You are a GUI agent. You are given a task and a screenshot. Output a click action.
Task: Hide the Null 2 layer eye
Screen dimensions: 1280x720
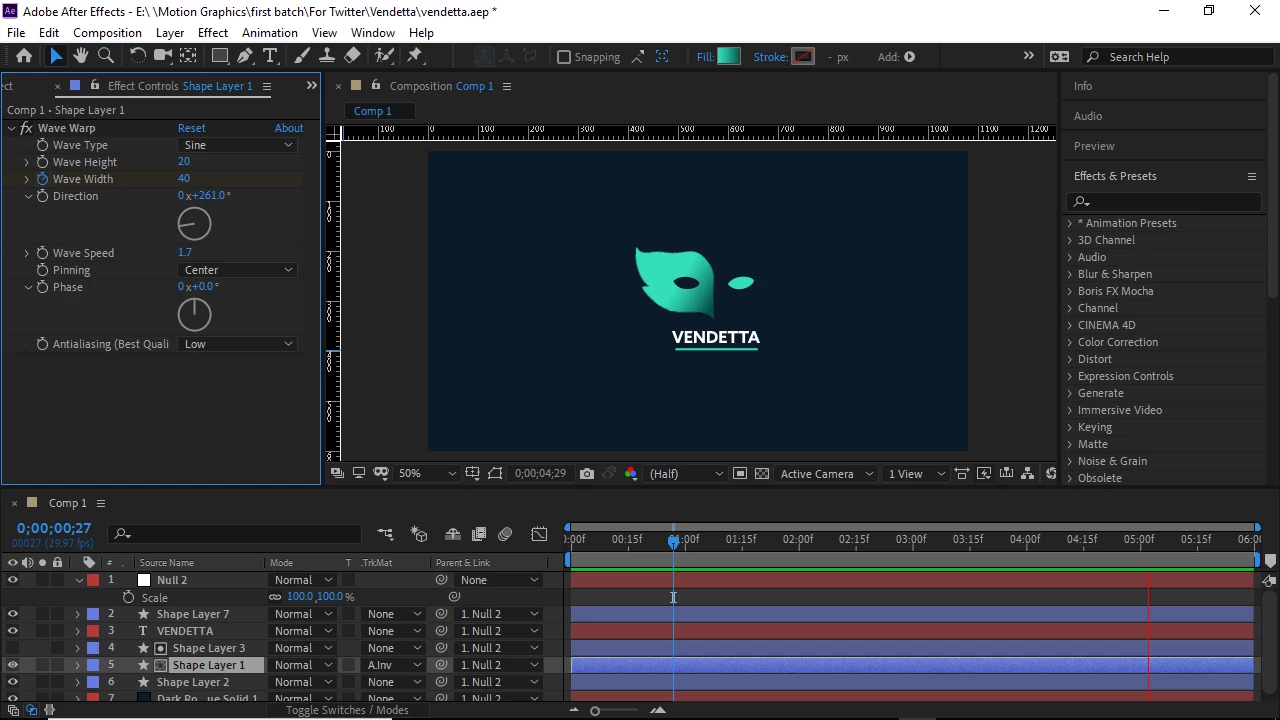tap(13, 580)
